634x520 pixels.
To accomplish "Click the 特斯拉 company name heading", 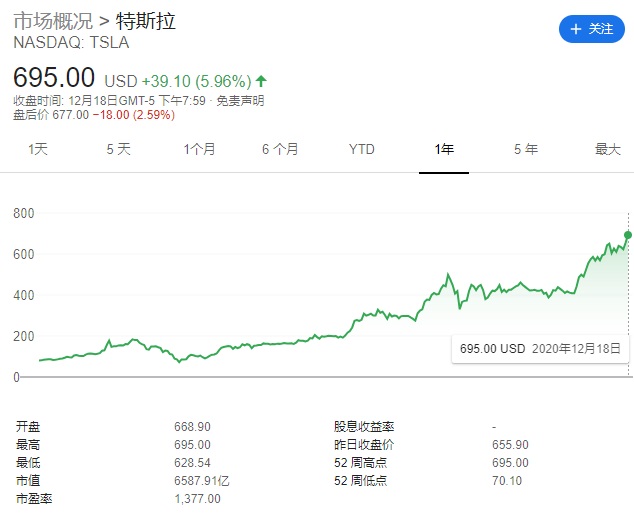I will 146,21.
